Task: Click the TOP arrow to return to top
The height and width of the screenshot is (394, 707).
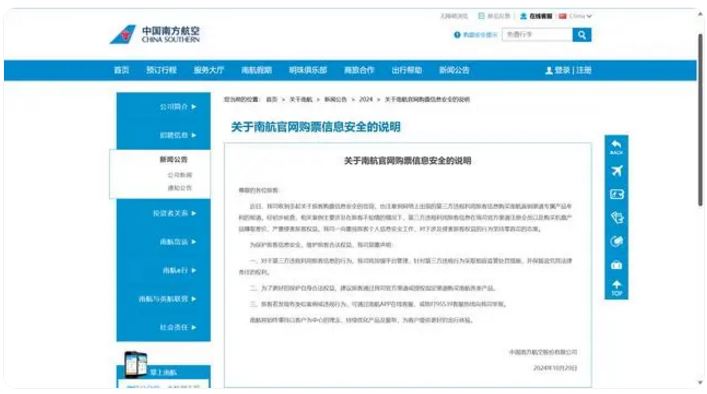Action: tap(616, 288)
